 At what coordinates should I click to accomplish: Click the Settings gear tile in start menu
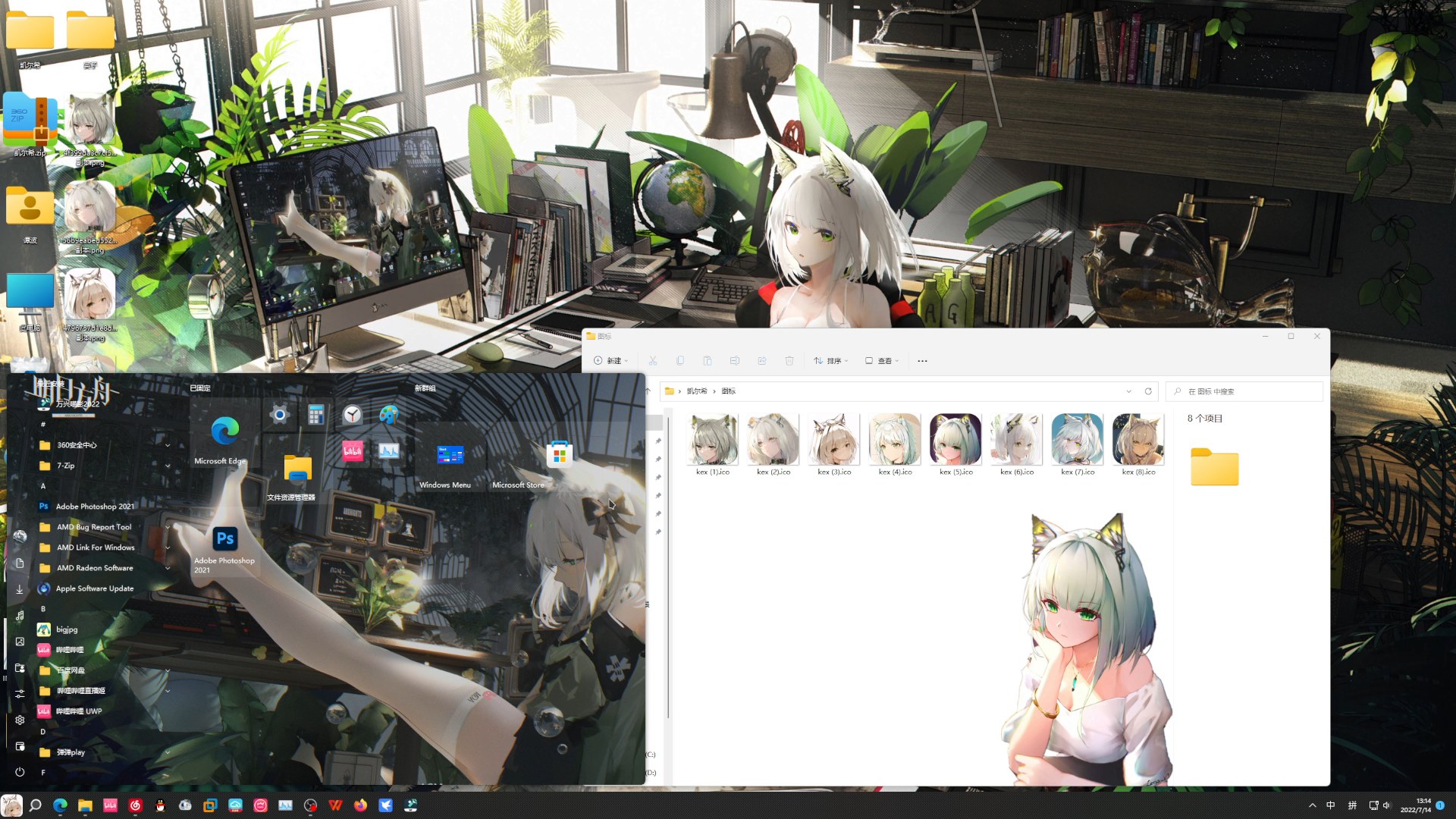280,414
